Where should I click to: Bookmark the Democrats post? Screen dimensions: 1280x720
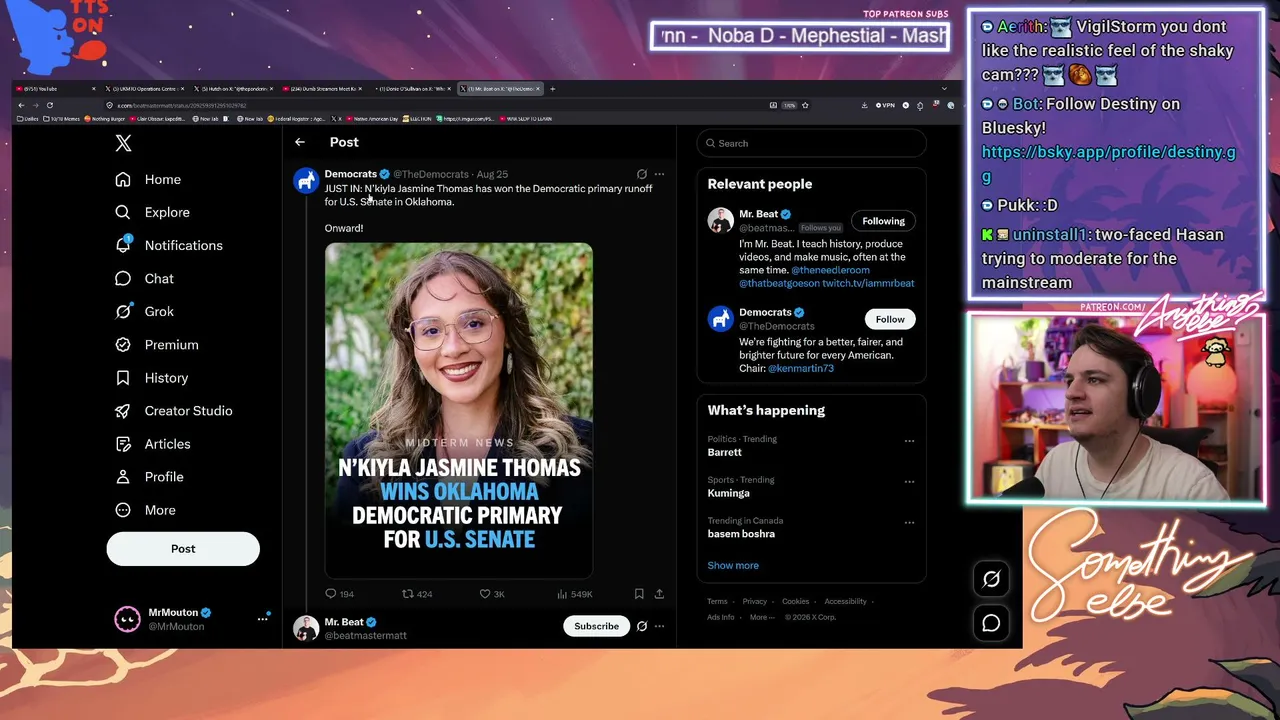pos(639,594)
